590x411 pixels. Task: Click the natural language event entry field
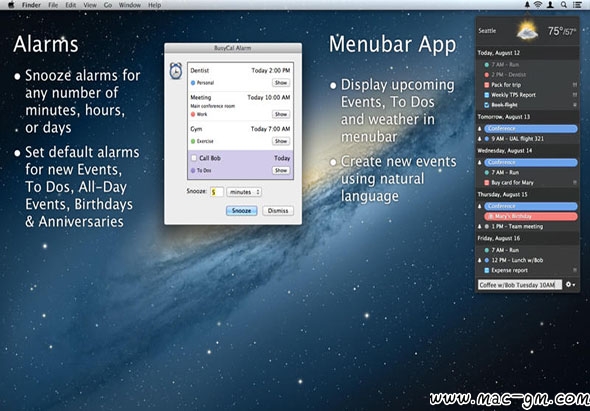(520, 285)
